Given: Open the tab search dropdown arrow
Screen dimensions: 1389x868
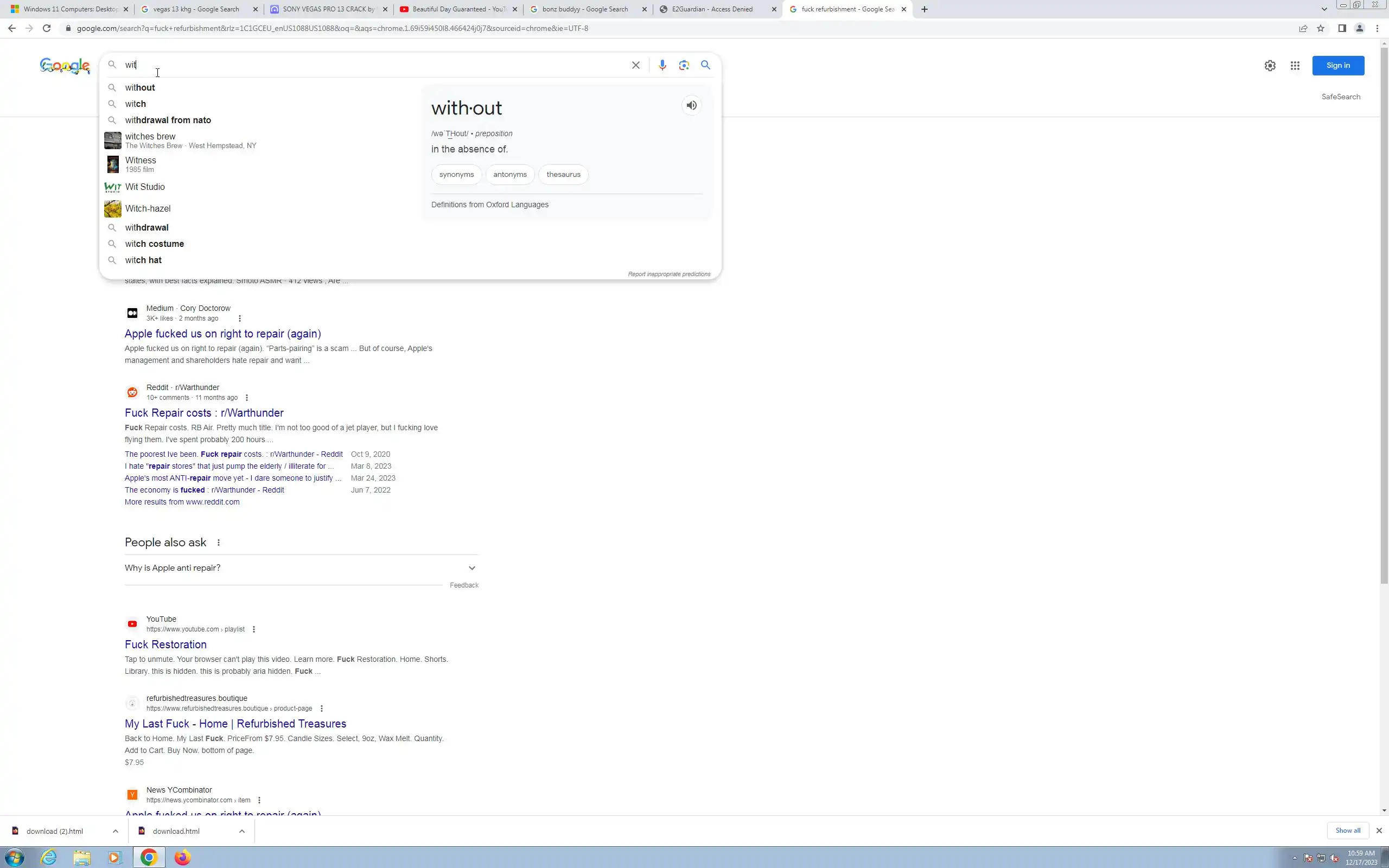Looking at the screenshot, I should click(x=1323, y=9).
